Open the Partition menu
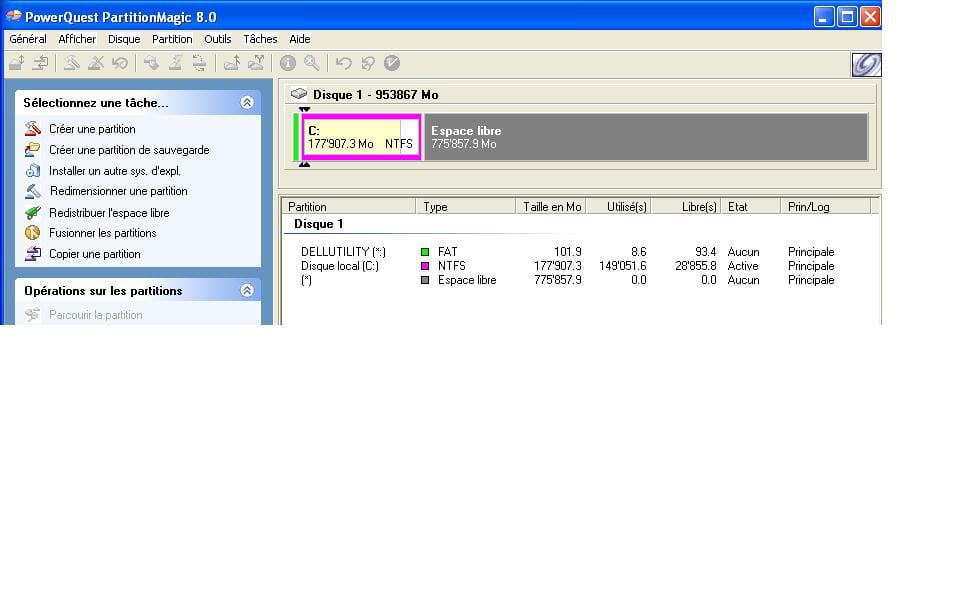The width and height of the screenshot is (960, 600). click(172, 39)
